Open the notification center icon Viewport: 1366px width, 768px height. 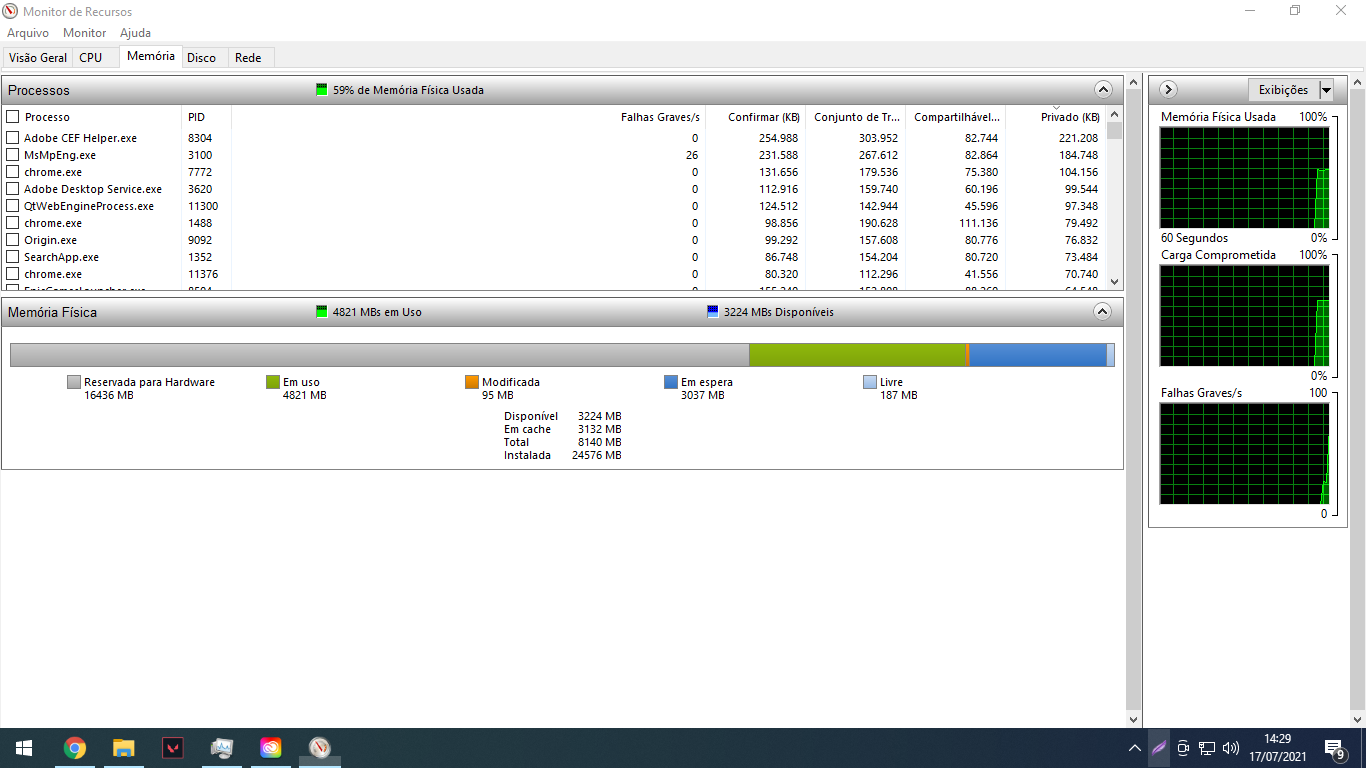coord(1334,748)
